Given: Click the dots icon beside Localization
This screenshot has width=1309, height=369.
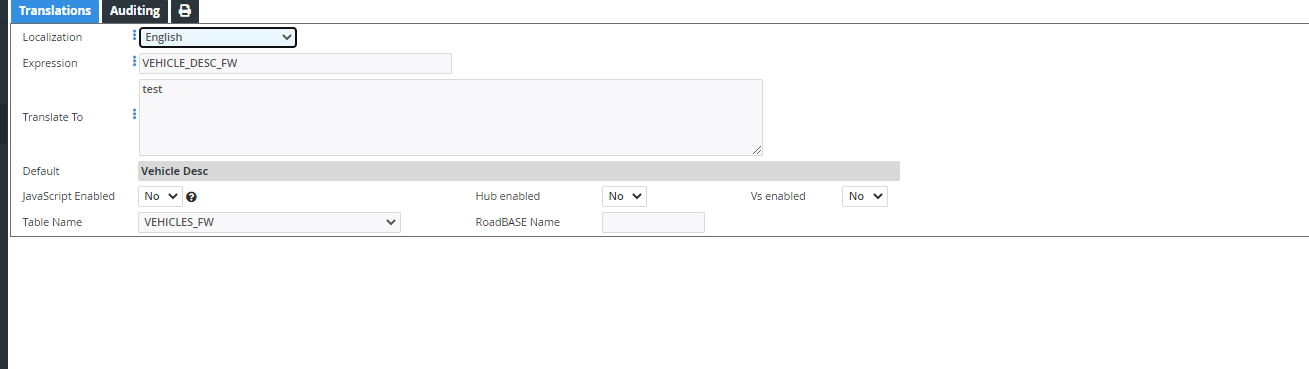Looking at the screenshot, I should click(135, 36).
